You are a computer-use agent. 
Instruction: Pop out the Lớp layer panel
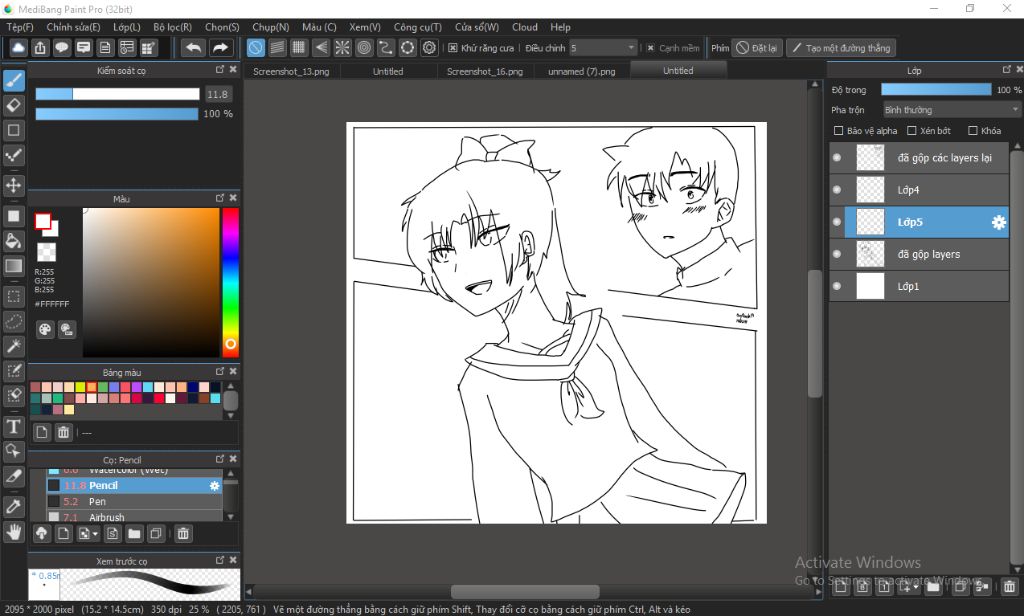[1006, 69]
